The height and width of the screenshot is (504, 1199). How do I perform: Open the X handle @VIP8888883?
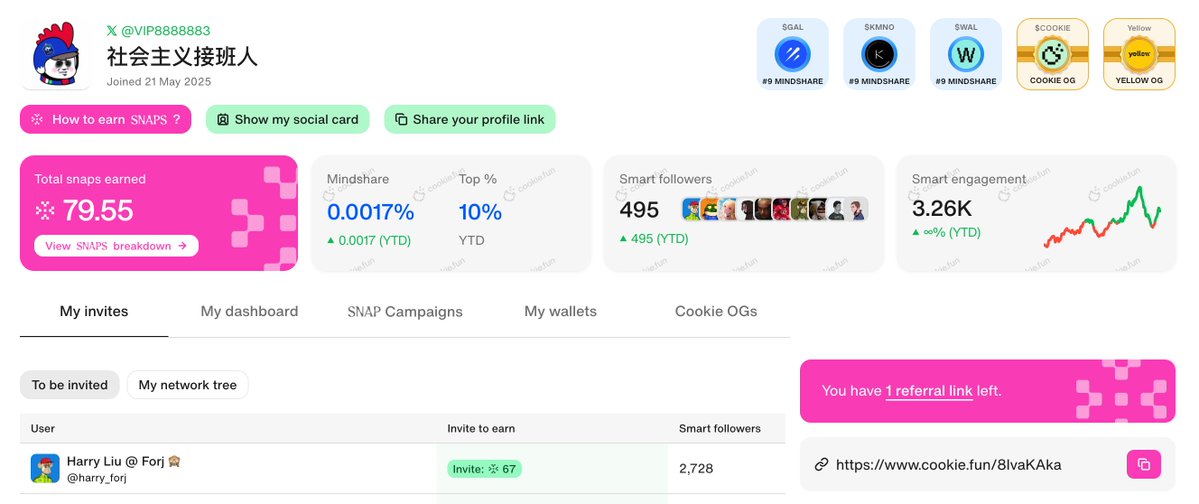pos(158,31)
